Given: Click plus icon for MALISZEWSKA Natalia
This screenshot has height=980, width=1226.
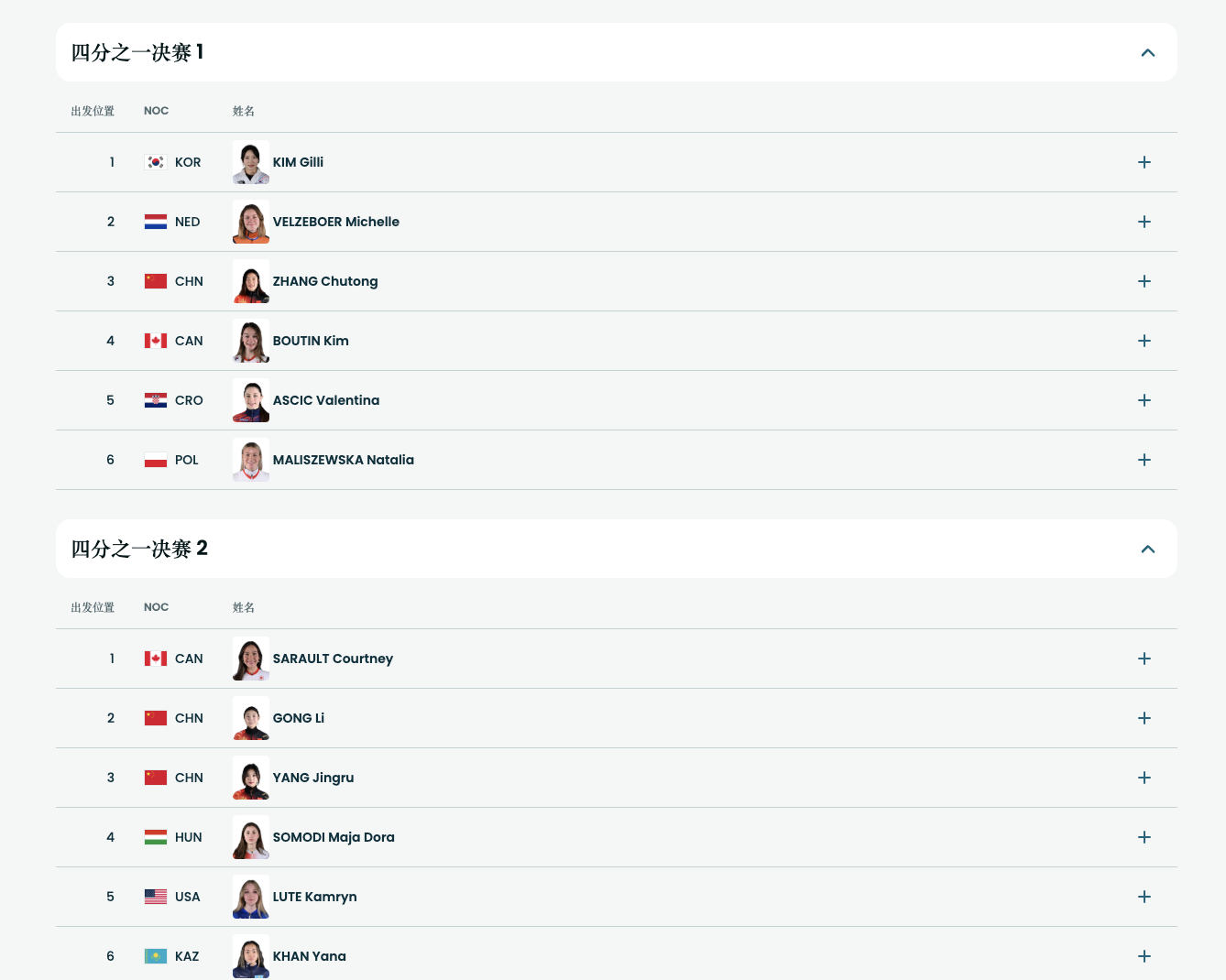Looking at the screenshot, I should click(1144, 460).
